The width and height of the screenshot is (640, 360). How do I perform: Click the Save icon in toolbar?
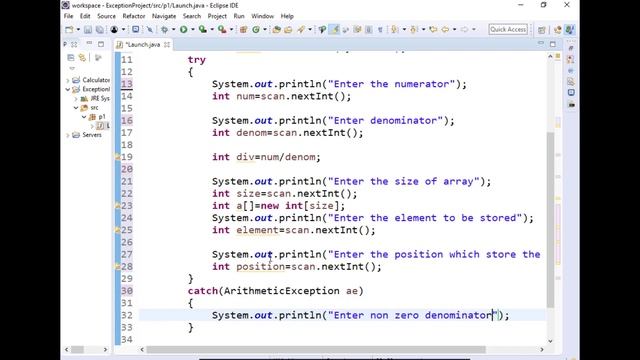[88, 29]
